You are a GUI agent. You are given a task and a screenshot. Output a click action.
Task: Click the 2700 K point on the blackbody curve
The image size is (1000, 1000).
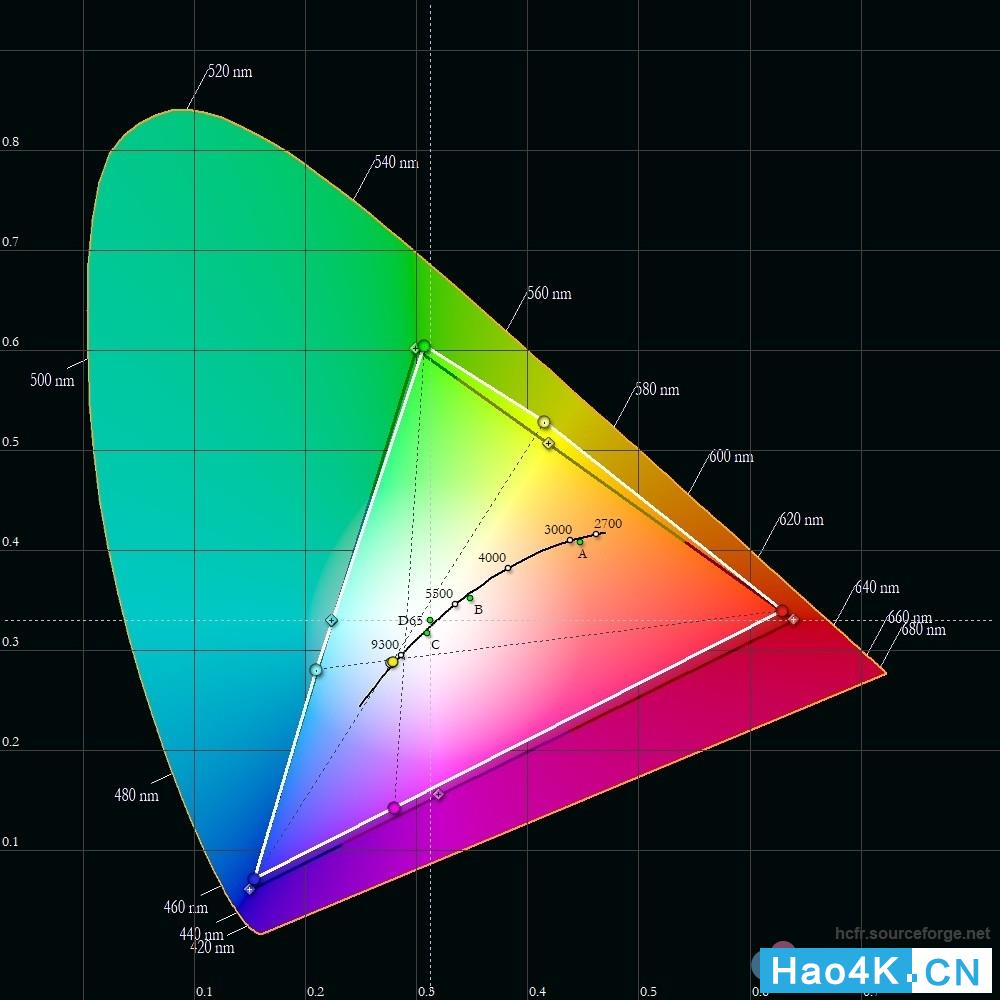[595, 533]
